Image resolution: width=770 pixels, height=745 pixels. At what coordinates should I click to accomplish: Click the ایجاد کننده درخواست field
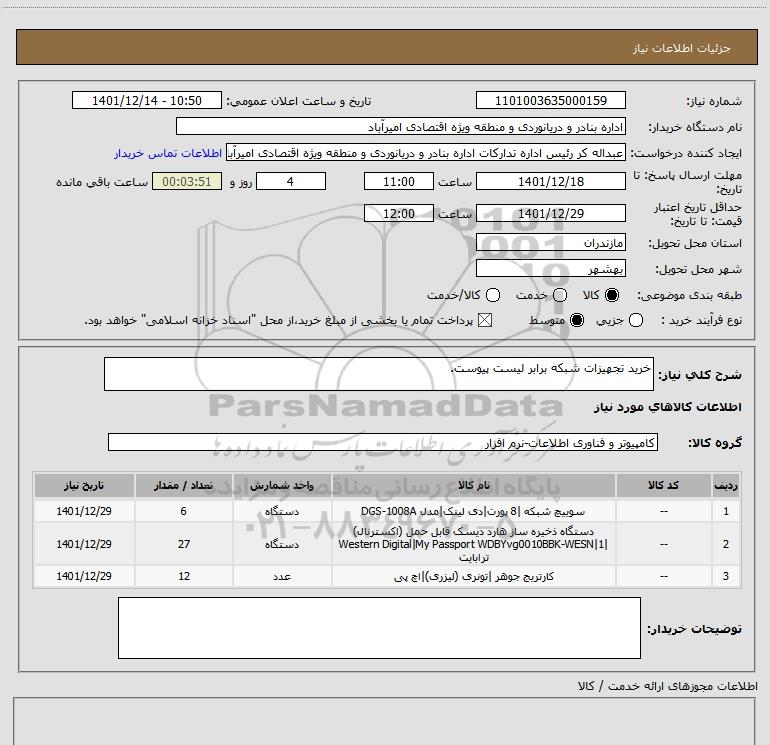click(x=426, y=153)
